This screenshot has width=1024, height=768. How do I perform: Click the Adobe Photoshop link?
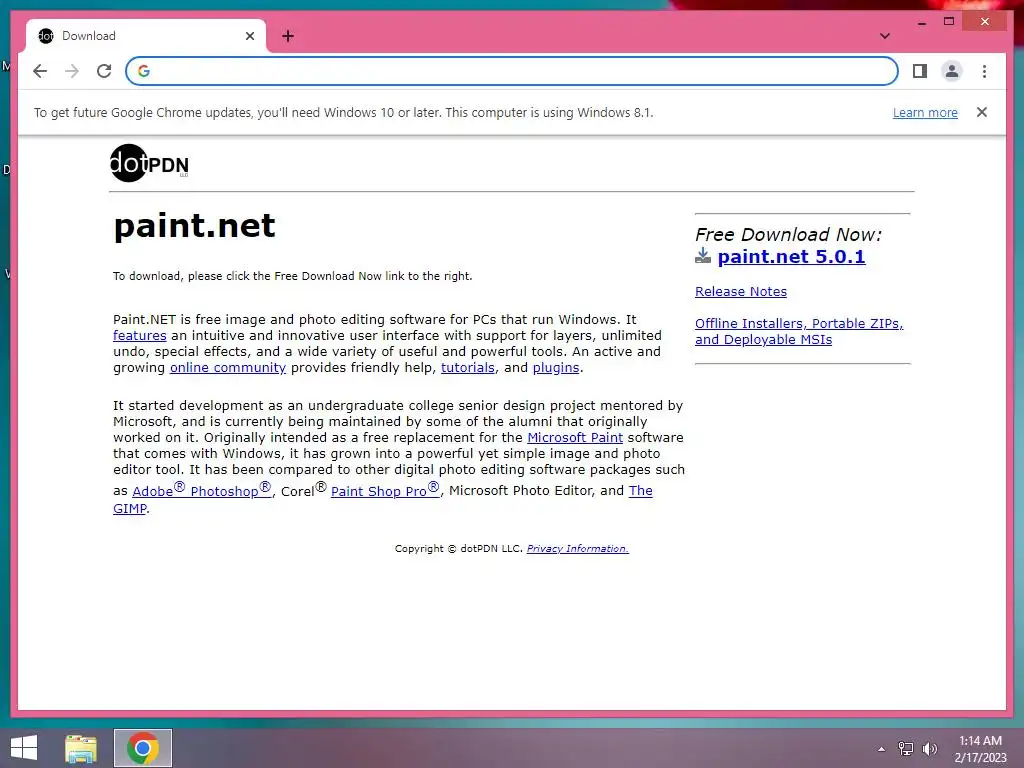(202, 490)
